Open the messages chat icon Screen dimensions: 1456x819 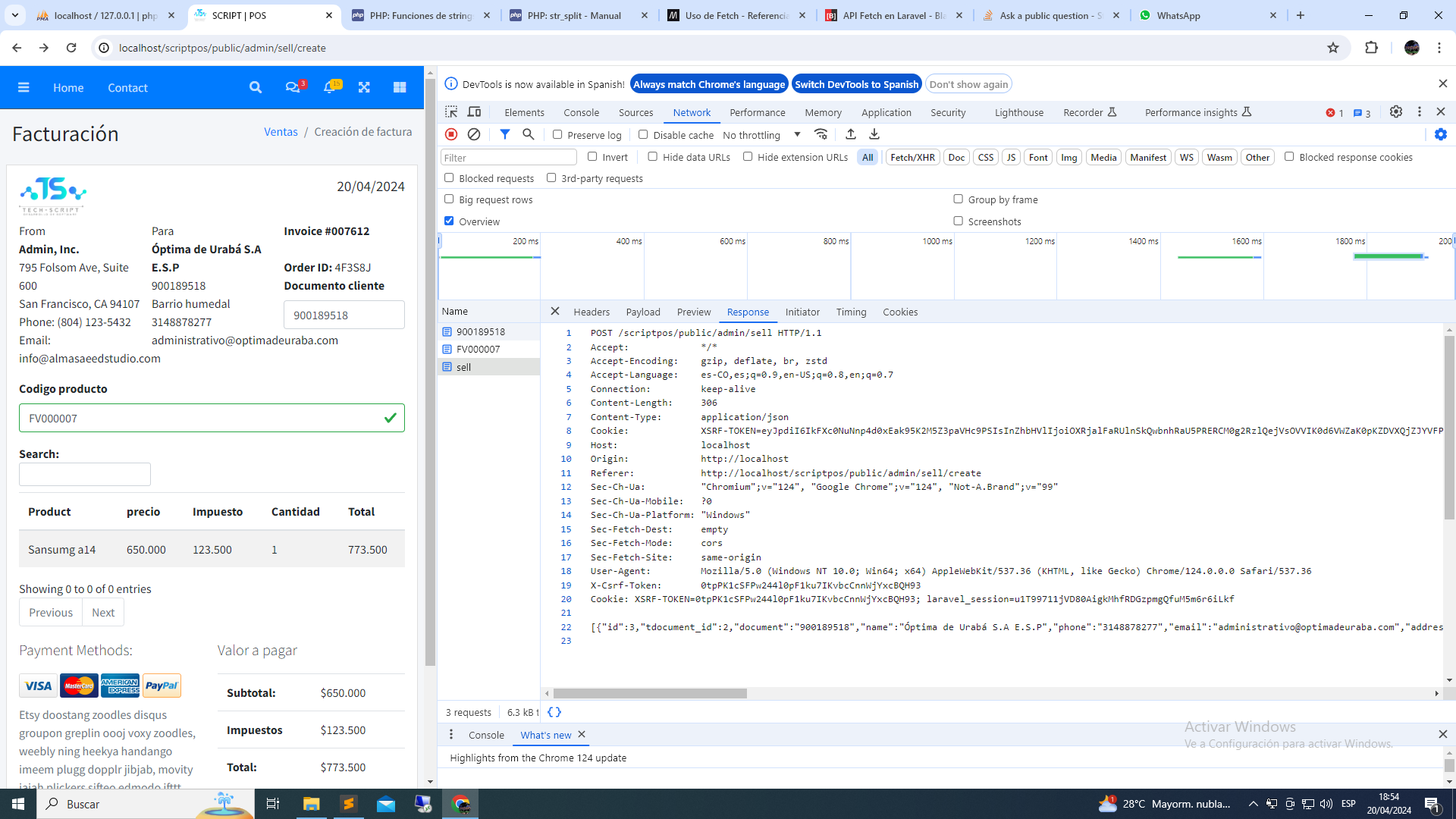pos(292,87)
